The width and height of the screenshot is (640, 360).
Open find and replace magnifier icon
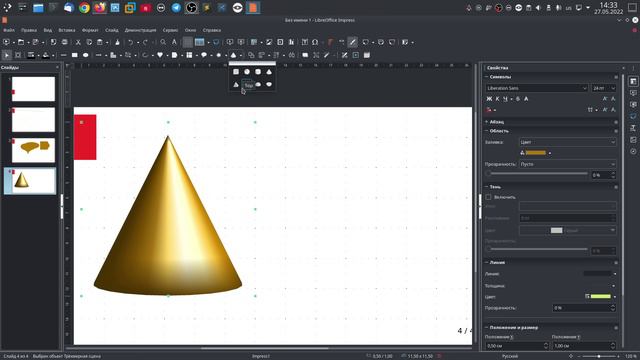163,42
